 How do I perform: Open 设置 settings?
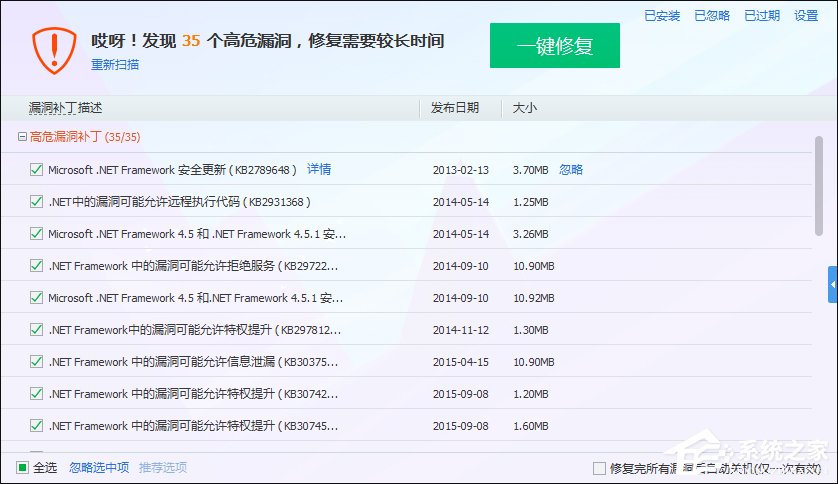[806, 15]
